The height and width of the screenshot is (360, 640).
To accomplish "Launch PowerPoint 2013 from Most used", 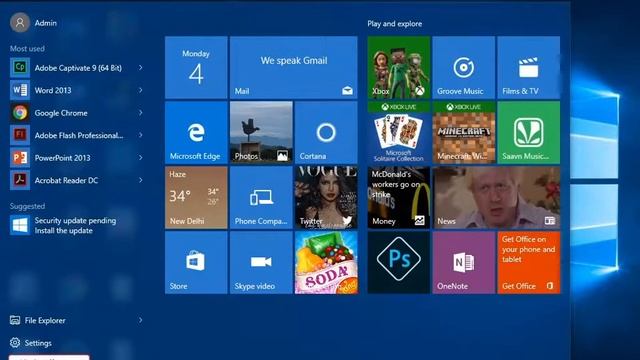I will (x=78, y=158).
